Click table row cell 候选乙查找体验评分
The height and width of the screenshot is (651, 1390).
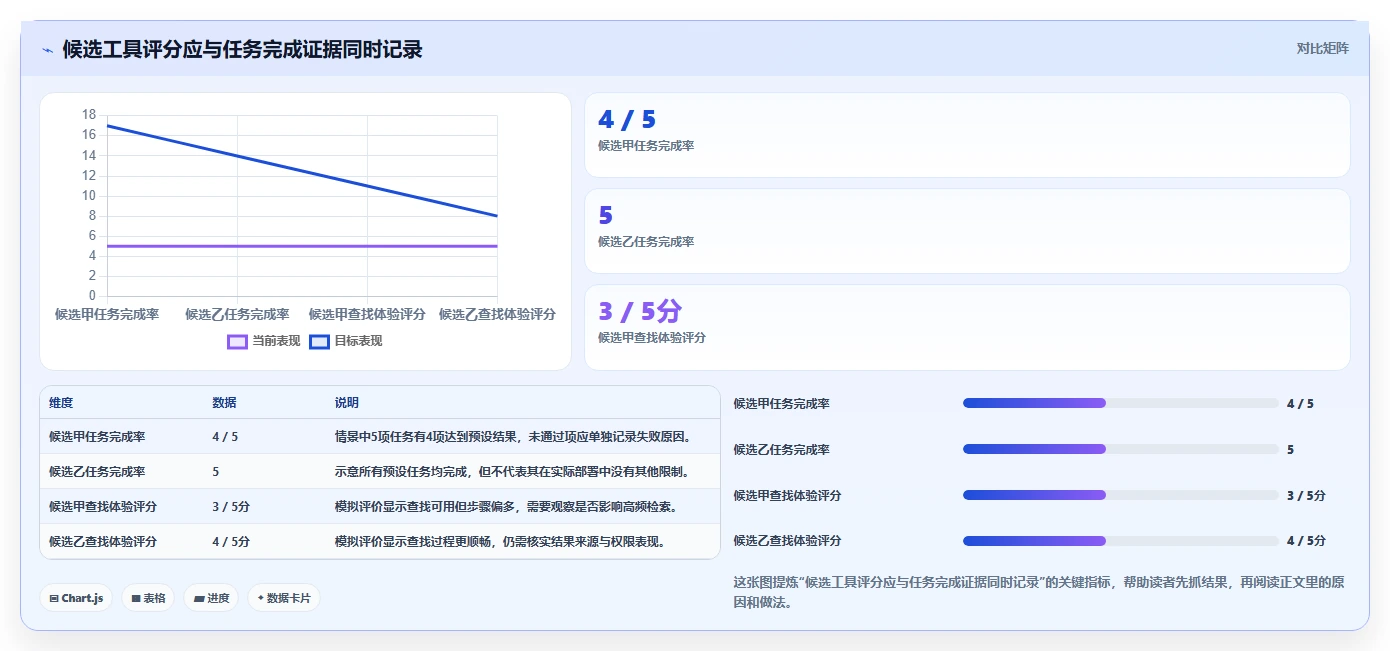click(x=103, y=542)
